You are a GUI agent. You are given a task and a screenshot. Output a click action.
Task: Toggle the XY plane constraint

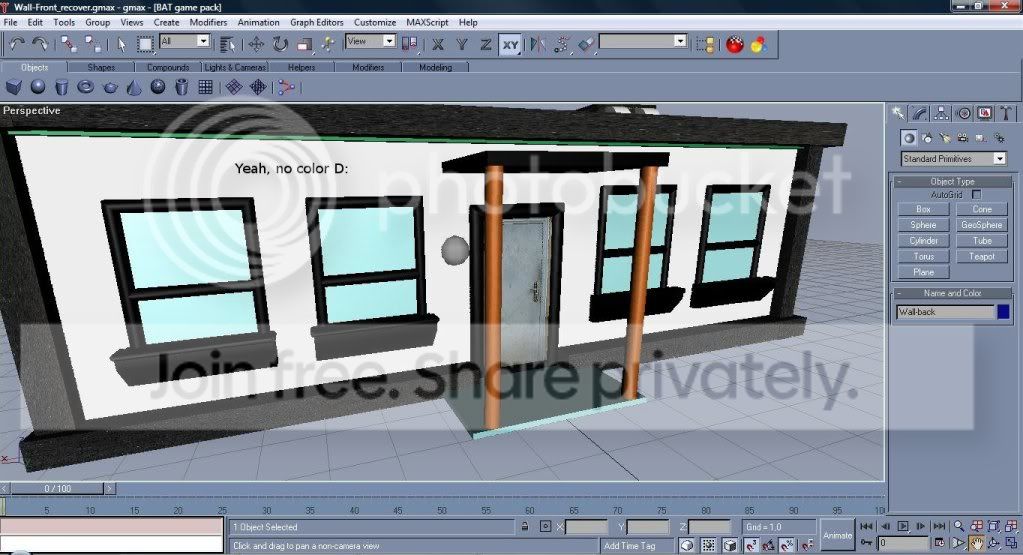[x=510, y=44]
